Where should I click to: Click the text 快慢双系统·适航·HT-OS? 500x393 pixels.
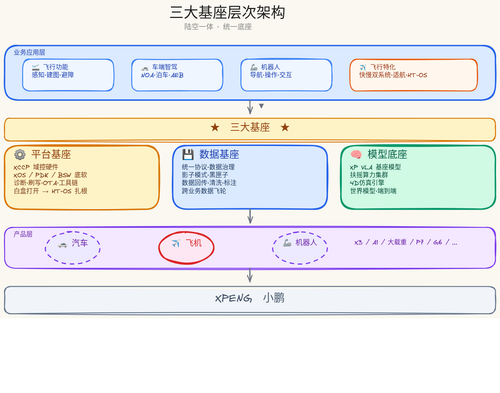tap(393, 75)
